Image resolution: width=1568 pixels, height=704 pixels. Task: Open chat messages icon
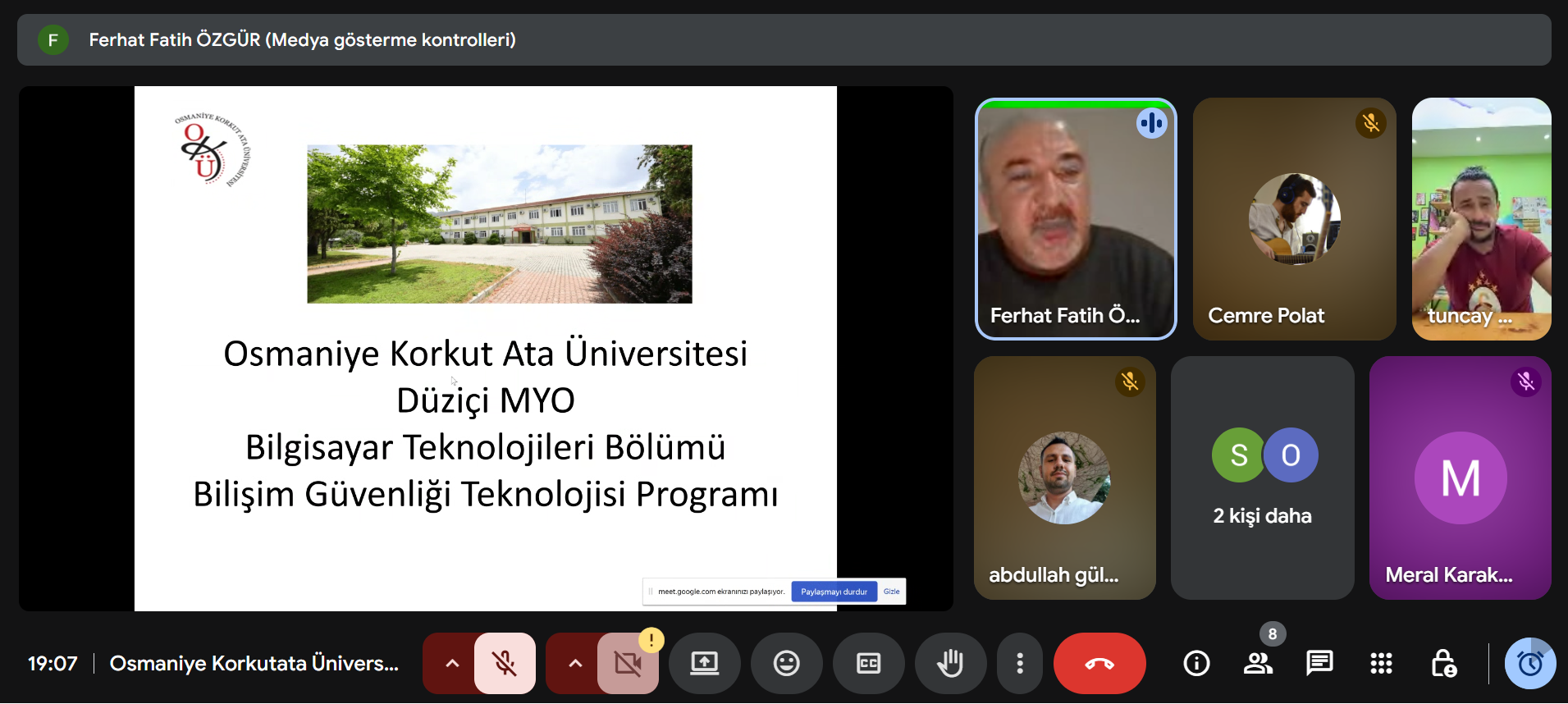tap(1319, 663)
